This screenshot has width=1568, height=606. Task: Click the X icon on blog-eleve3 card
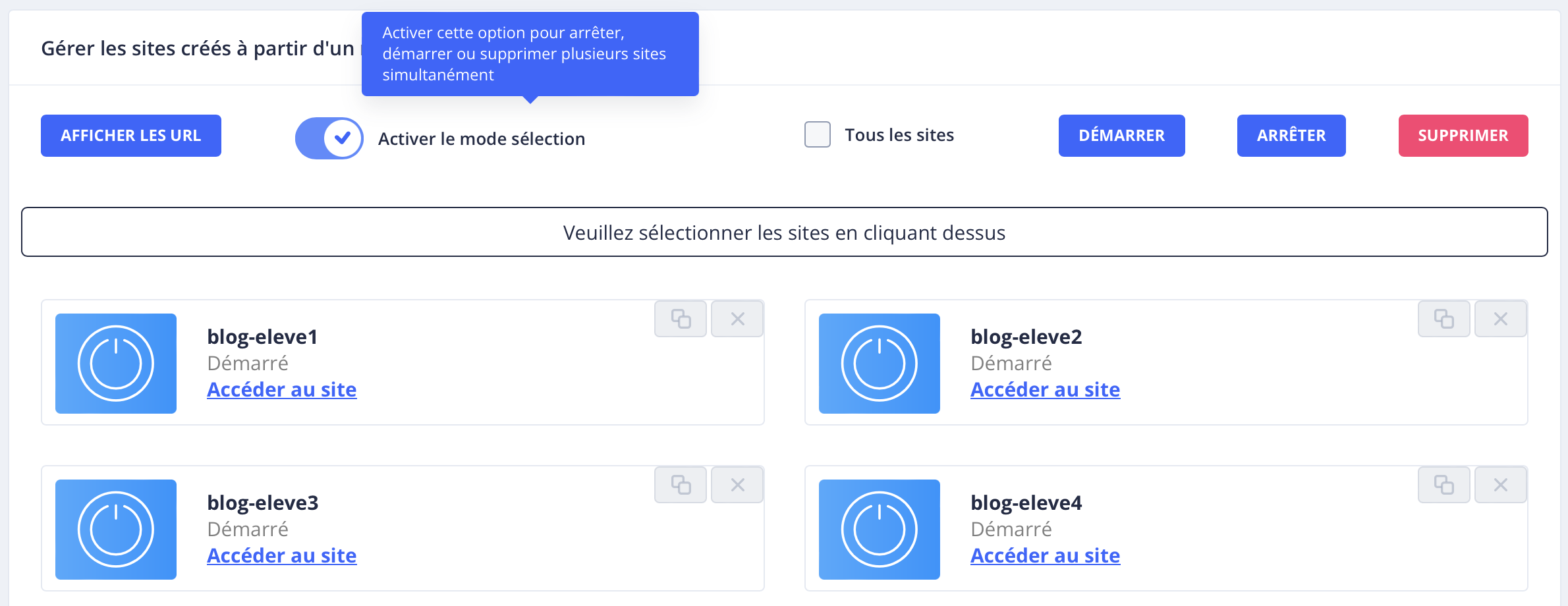tap(737, 485)
